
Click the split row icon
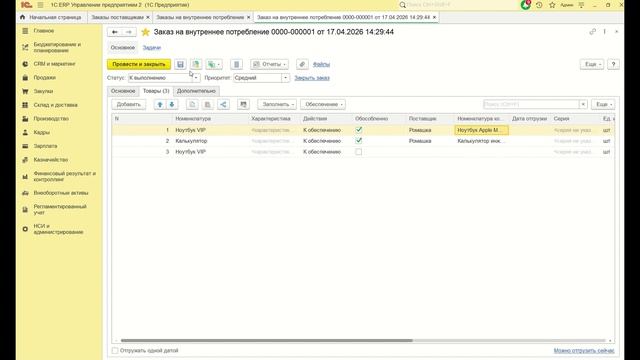(223, 104)
